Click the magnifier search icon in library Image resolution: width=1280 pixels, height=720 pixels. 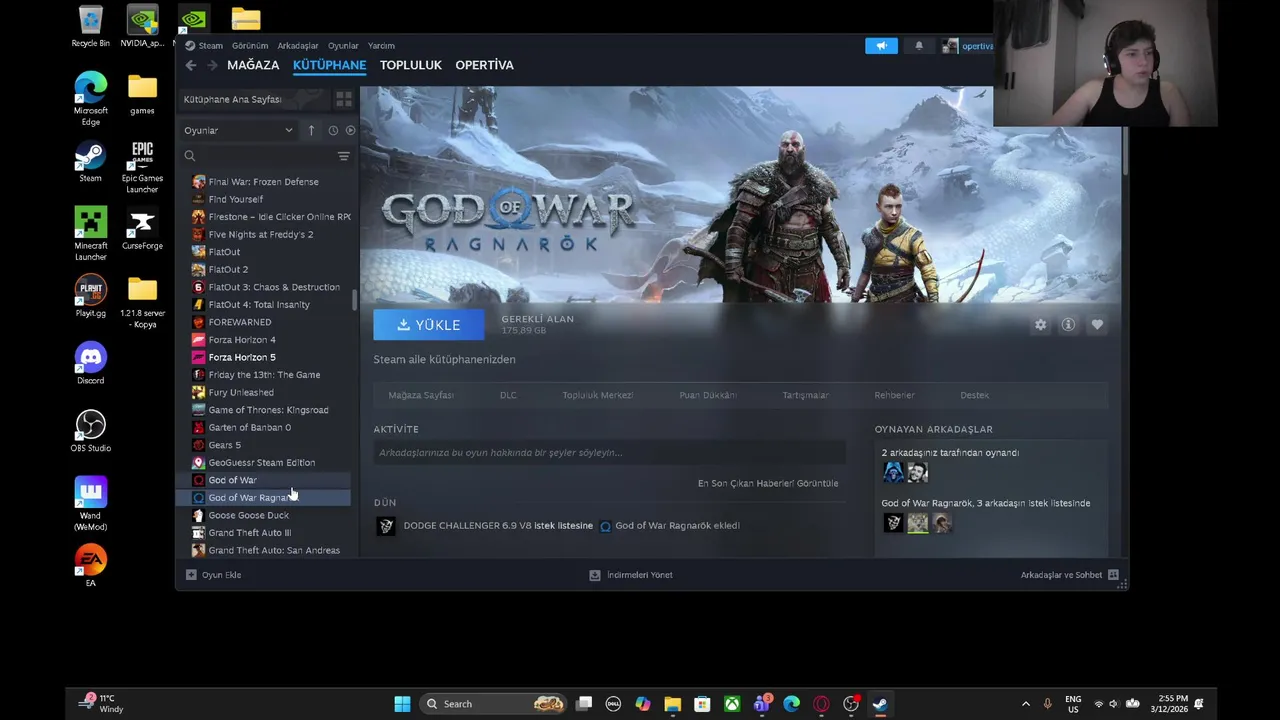coord(190,156)
